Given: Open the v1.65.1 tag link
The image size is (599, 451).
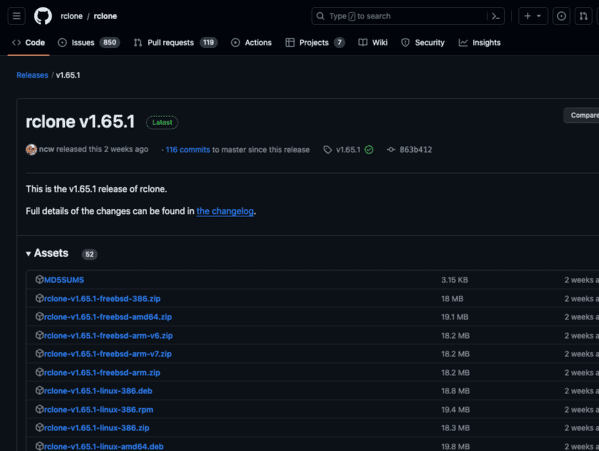Looking at the screenshot, I should pos(348,150).
